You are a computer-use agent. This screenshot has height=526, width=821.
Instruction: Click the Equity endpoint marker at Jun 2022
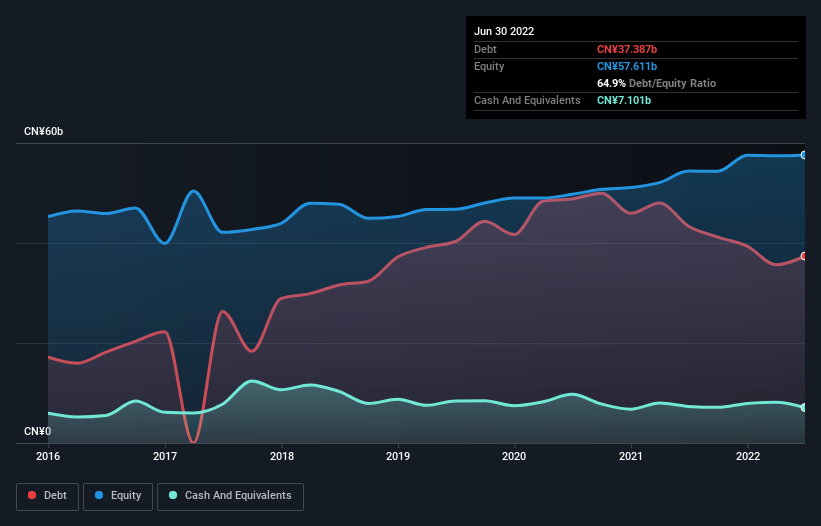click(804, 155)
